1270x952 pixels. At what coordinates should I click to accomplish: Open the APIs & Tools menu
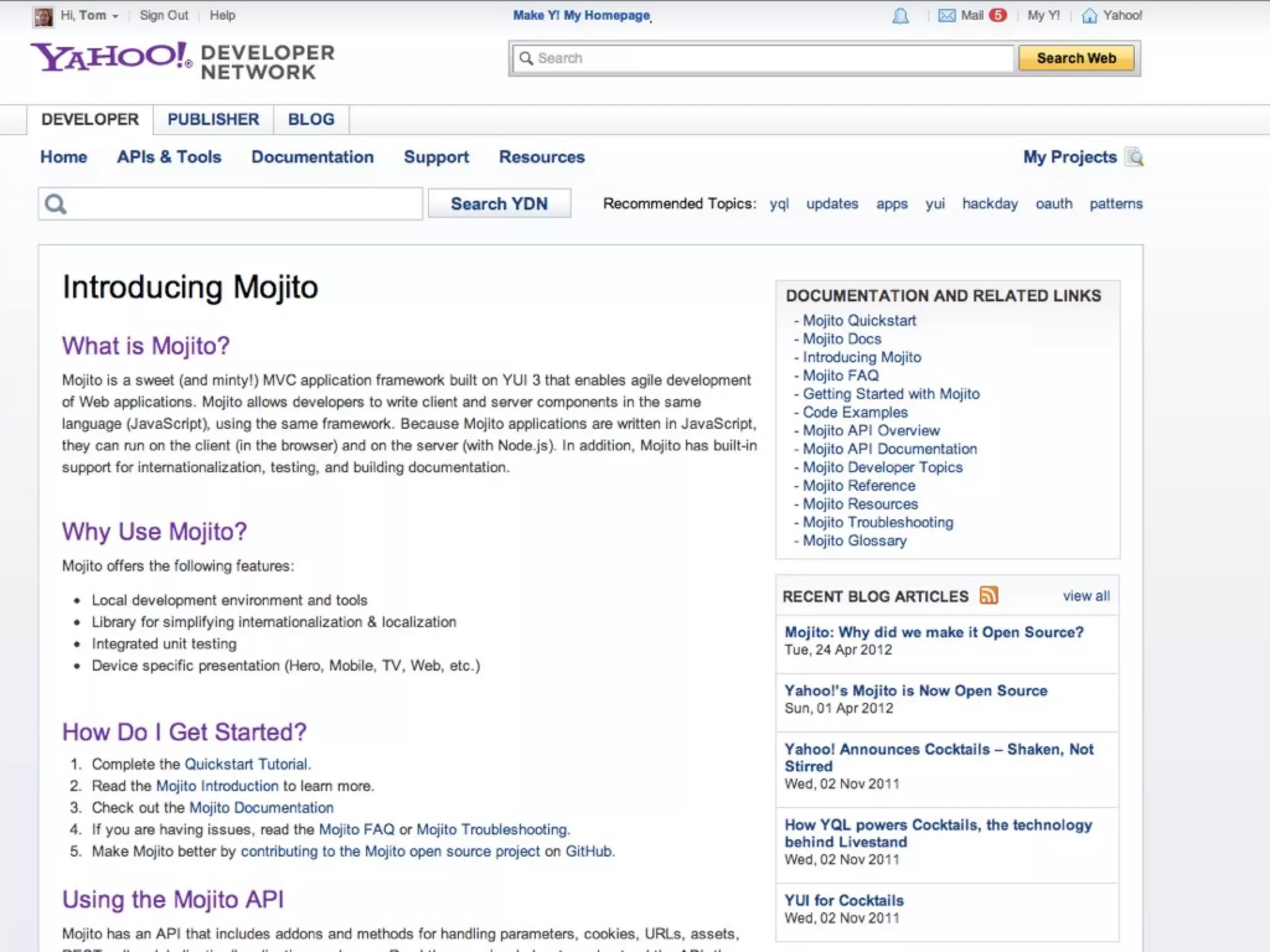point(169,157)
